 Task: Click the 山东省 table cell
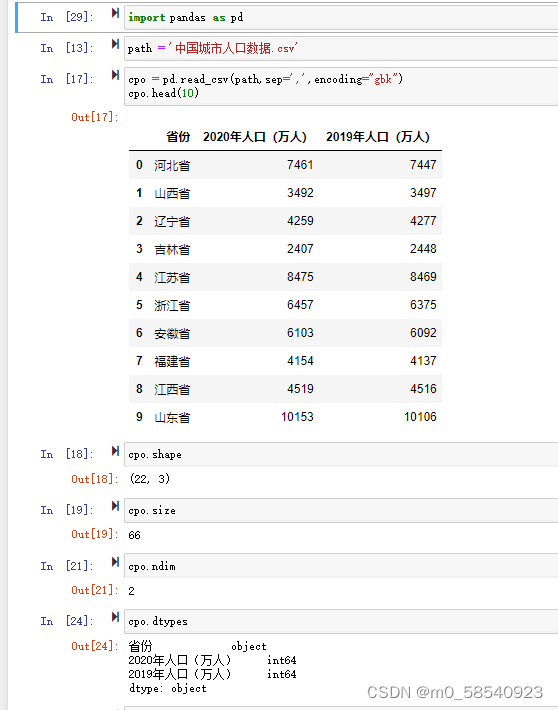172,417
